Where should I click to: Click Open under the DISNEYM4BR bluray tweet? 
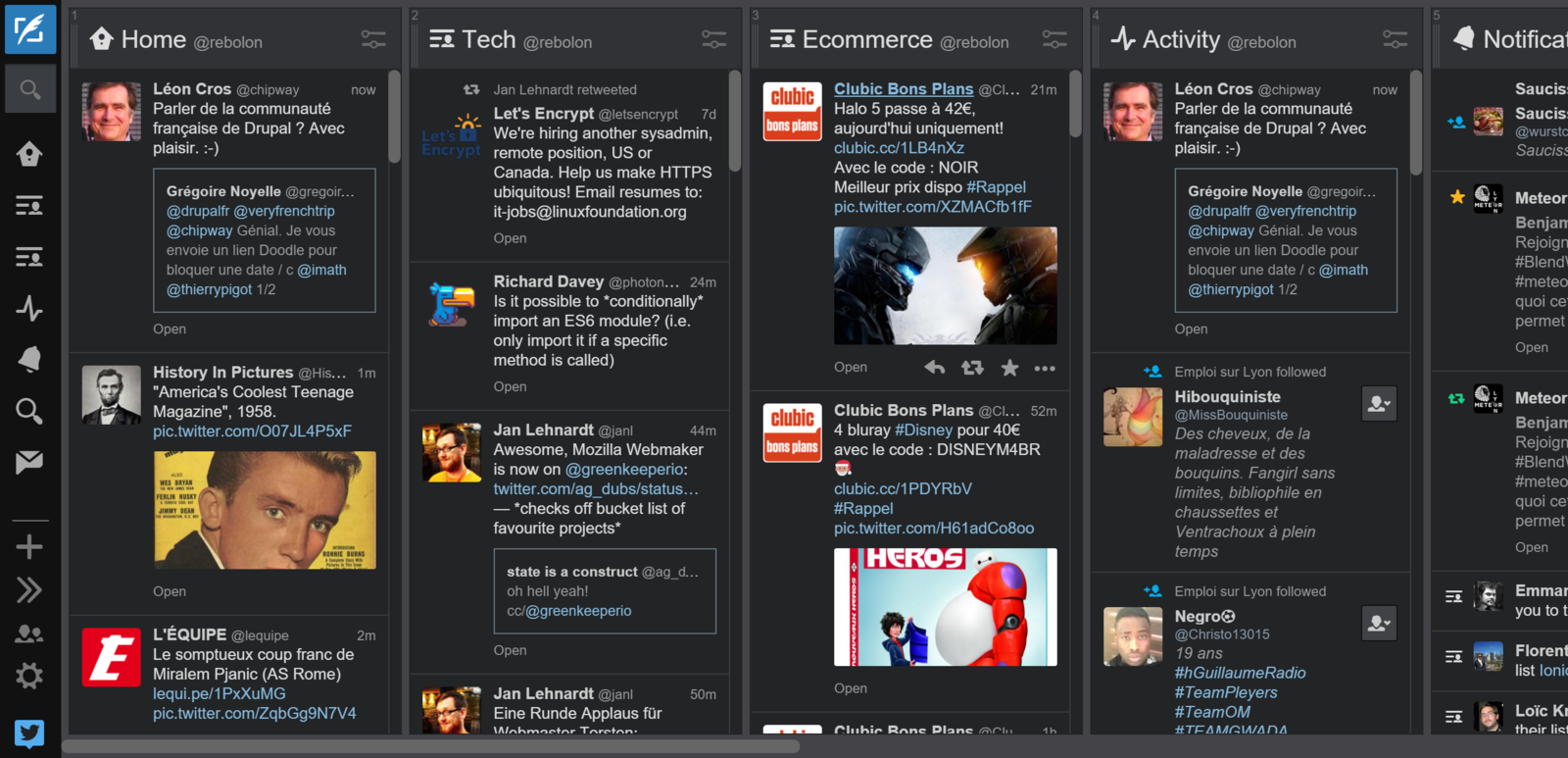click(851, 688)
